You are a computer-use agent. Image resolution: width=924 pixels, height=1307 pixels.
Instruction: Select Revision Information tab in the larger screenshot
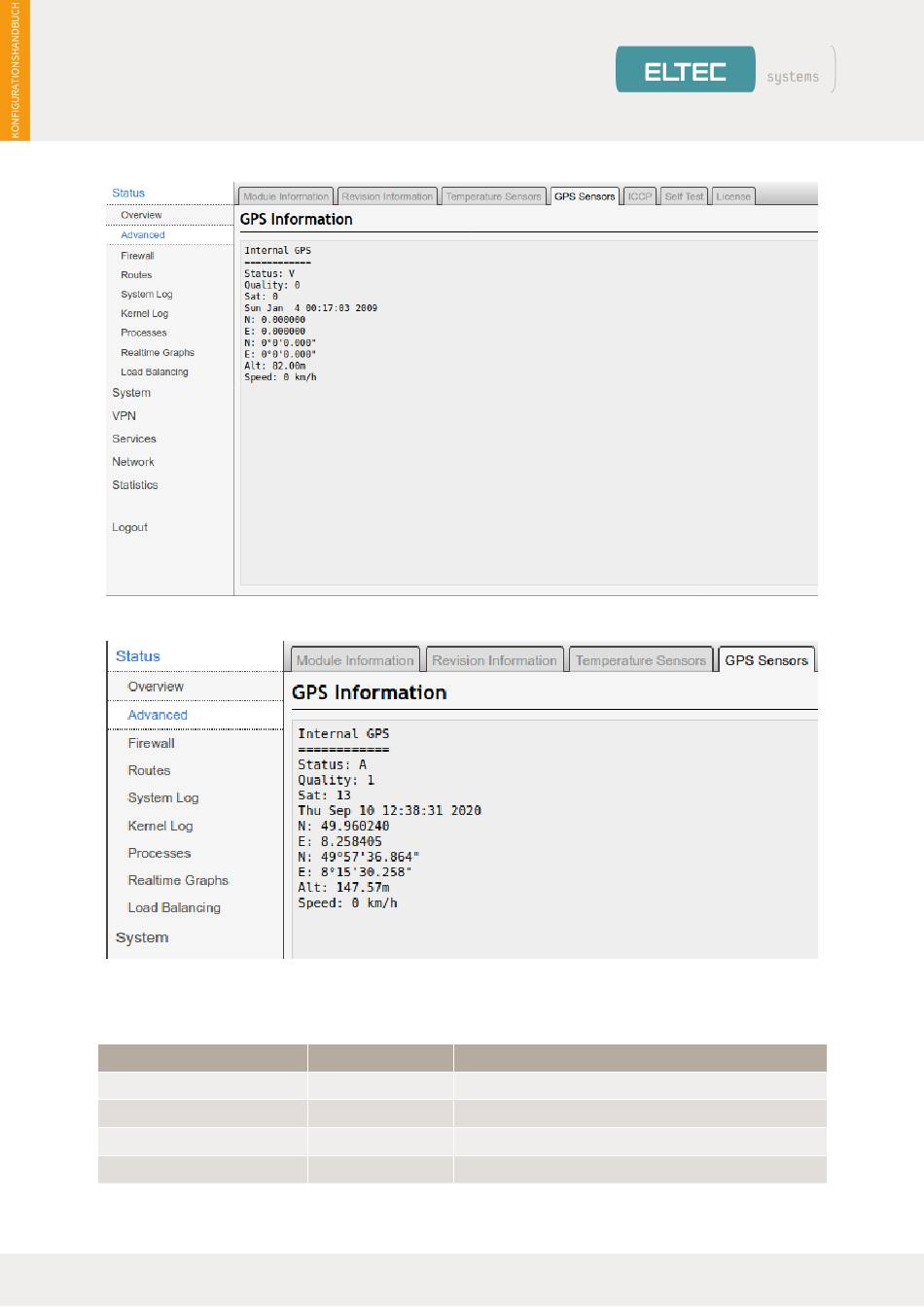pos(494,660)
